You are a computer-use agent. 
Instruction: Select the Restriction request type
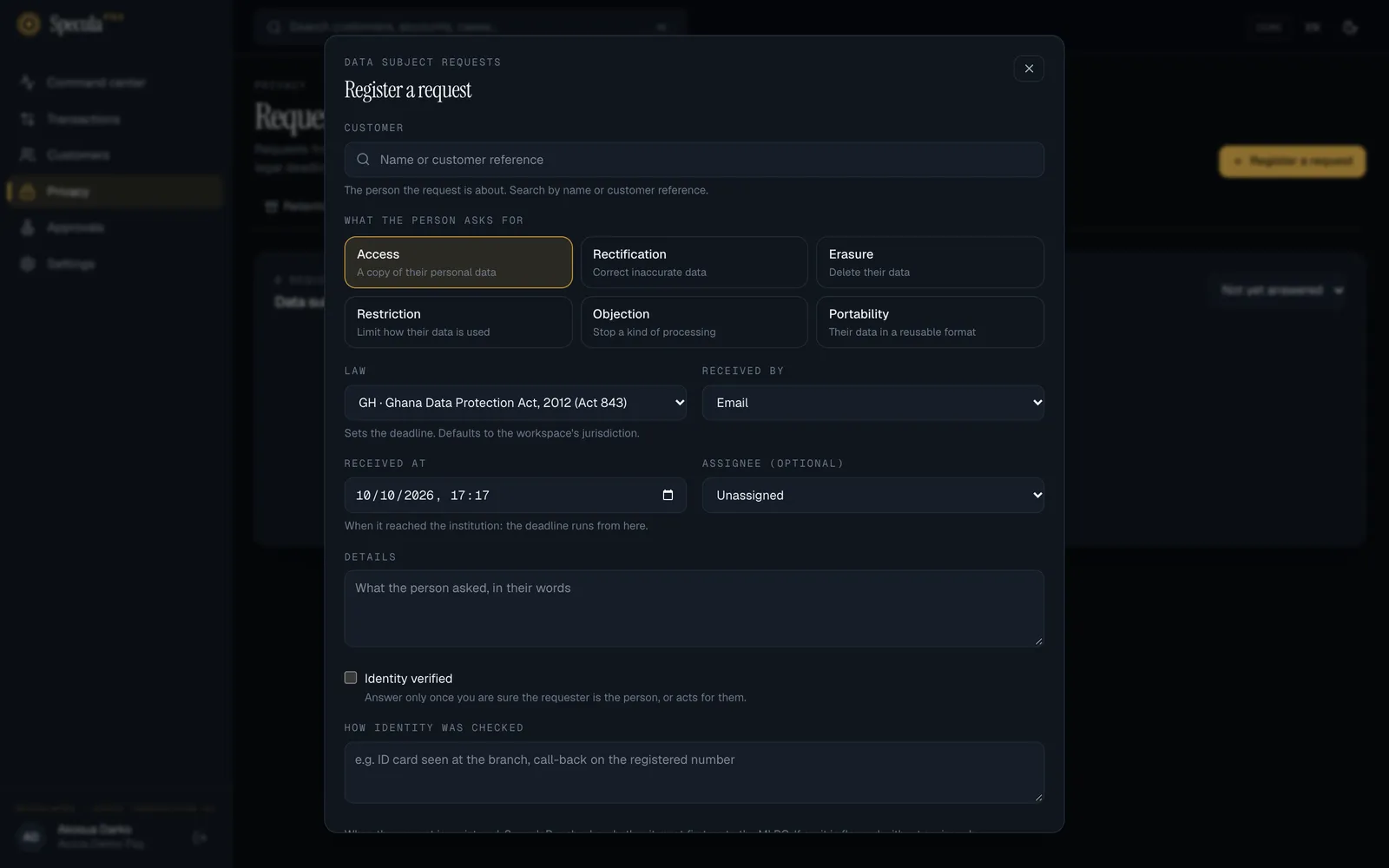[x=458, y=322]
